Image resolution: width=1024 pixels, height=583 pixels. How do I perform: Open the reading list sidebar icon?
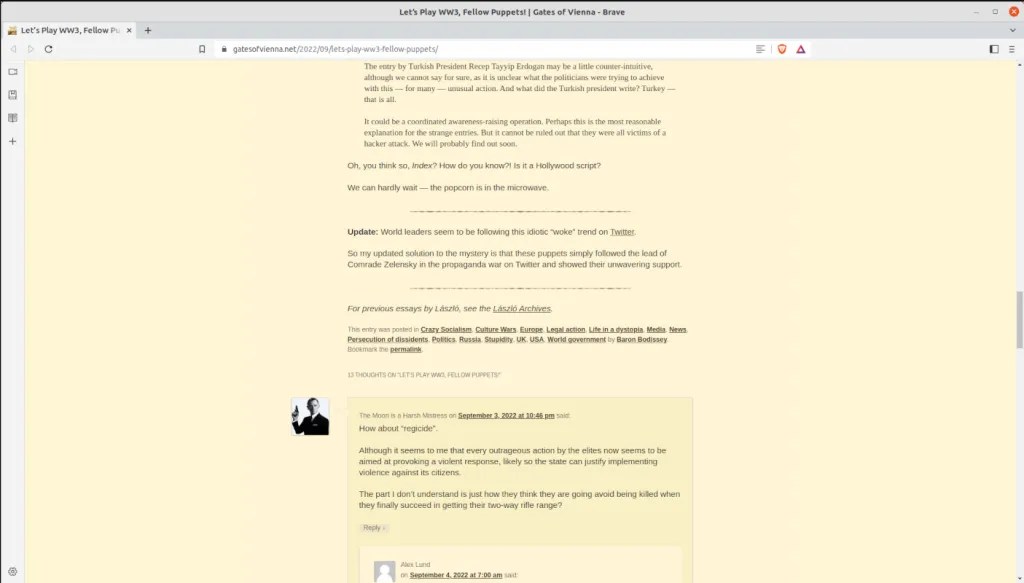[x=13, y=118]
